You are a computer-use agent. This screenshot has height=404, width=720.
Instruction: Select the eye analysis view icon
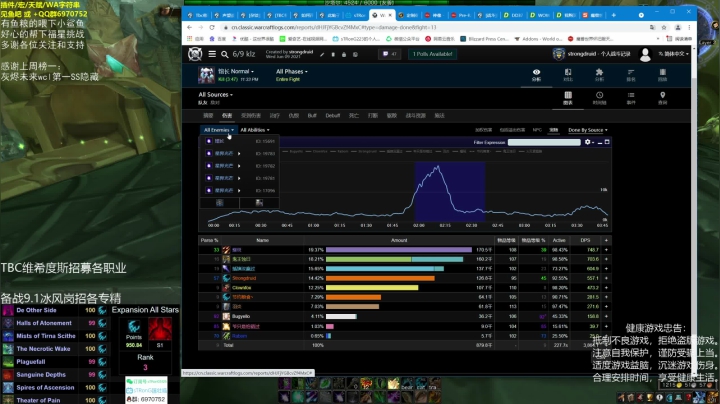536,75
